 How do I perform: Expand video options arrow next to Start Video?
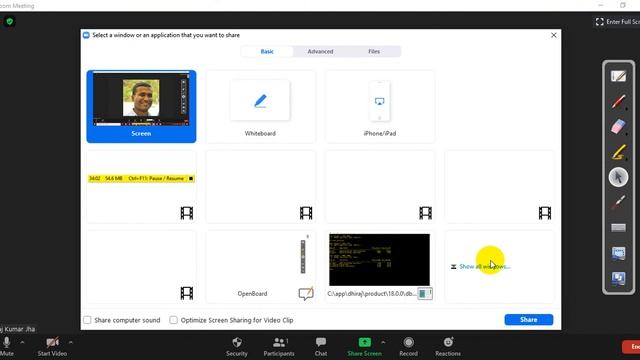(x=71, y=342)
